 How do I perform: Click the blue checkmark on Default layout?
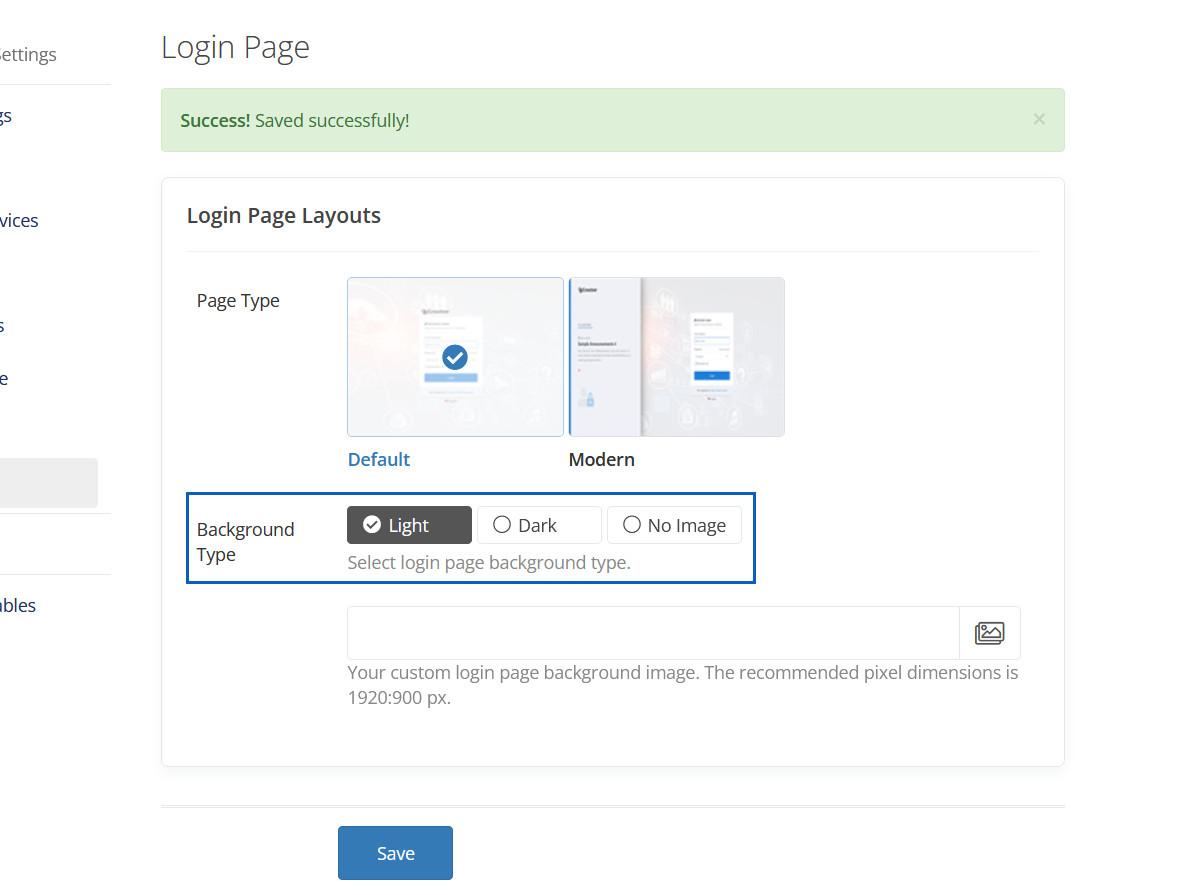point(455,357)
